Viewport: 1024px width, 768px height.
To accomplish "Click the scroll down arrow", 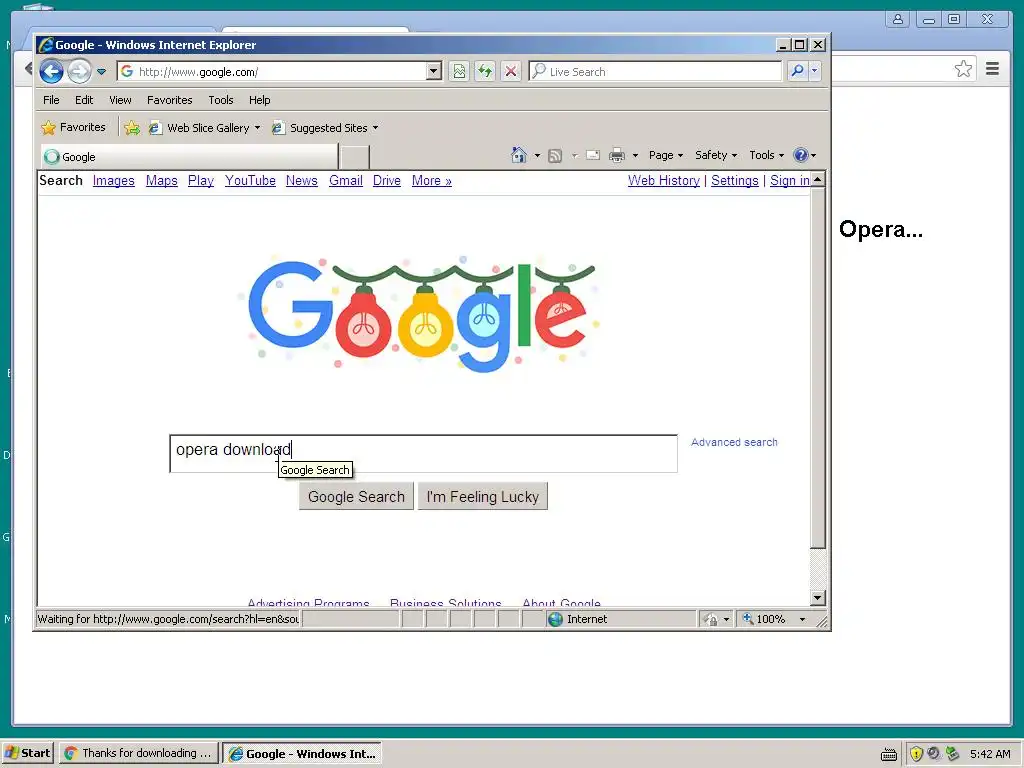I will tap(818, 598).
